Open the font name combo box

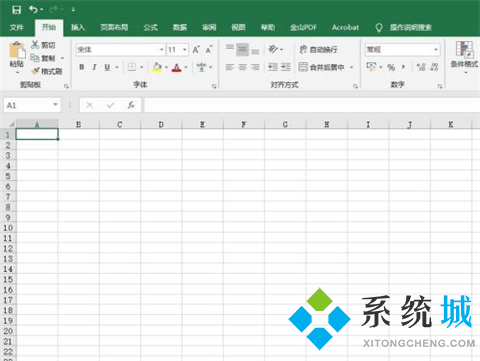pos(120,50)
